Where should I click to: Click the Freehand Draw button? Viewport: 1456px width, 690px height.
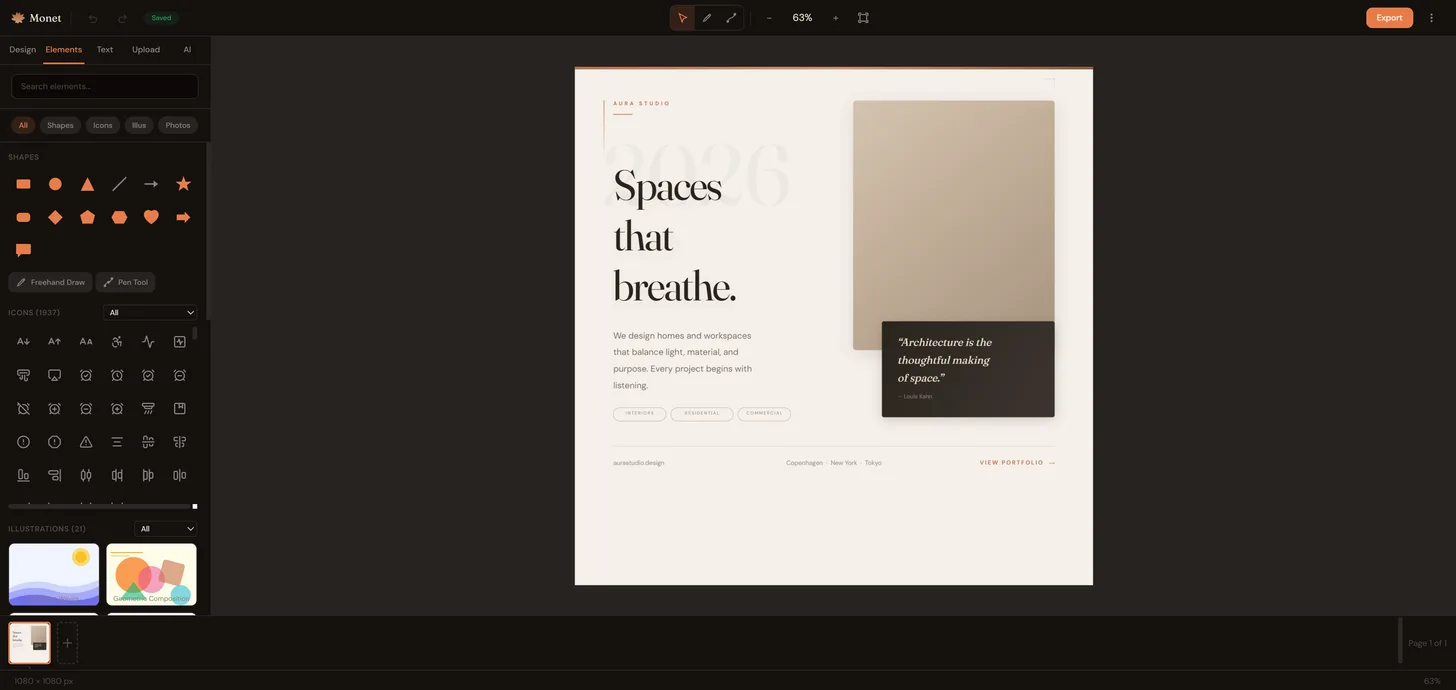[50, 282]
